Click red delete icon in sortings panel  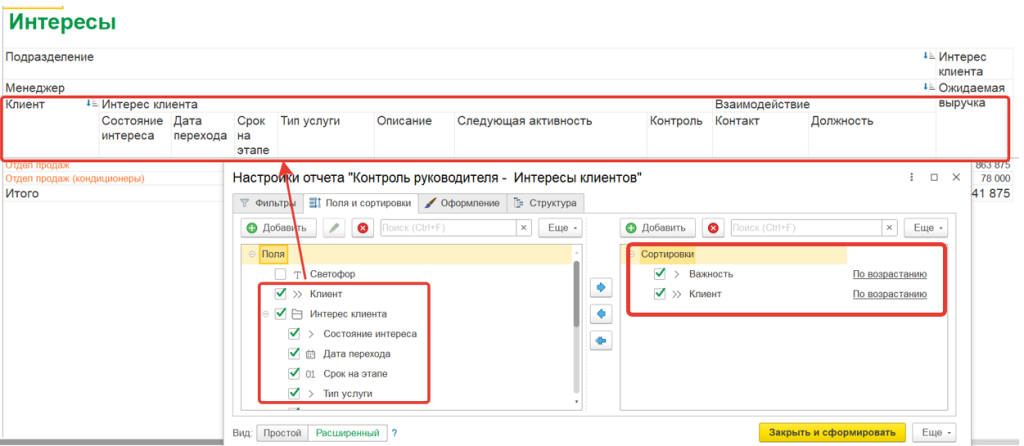pos(712,228)
